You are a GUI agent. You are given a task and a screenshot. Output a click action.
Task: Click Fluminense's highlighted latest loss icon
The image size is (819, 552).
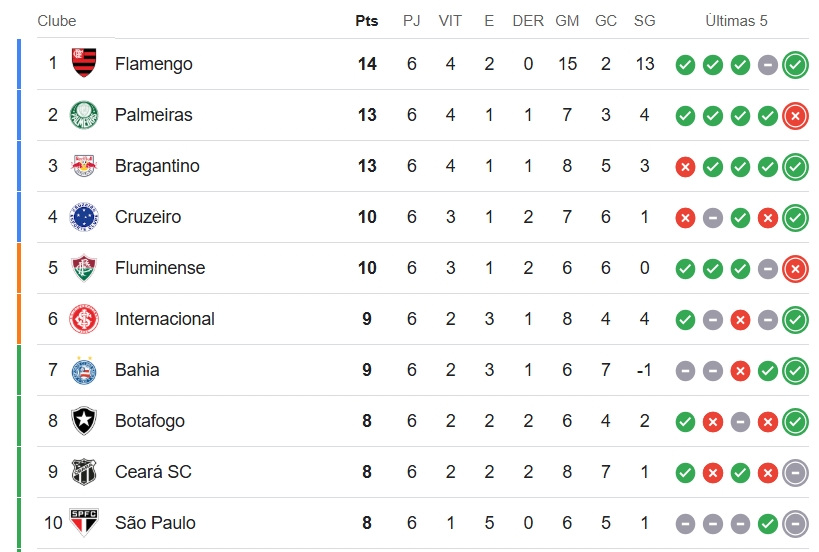[x=795, y=269]
